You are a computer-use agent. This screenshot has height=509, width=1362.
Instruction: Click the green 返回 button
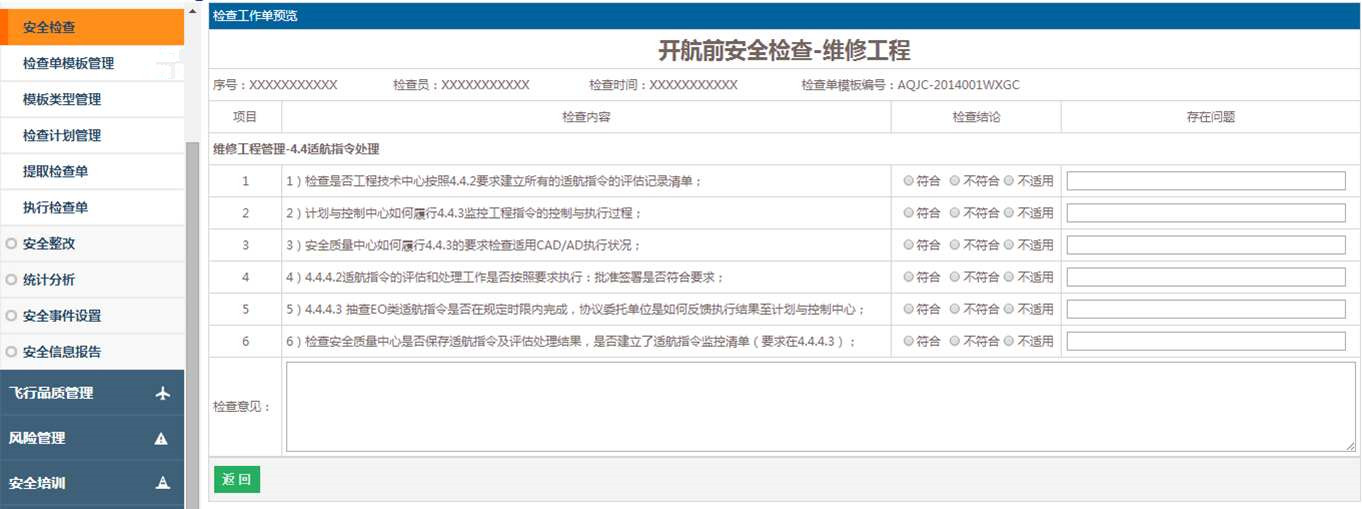237,479
